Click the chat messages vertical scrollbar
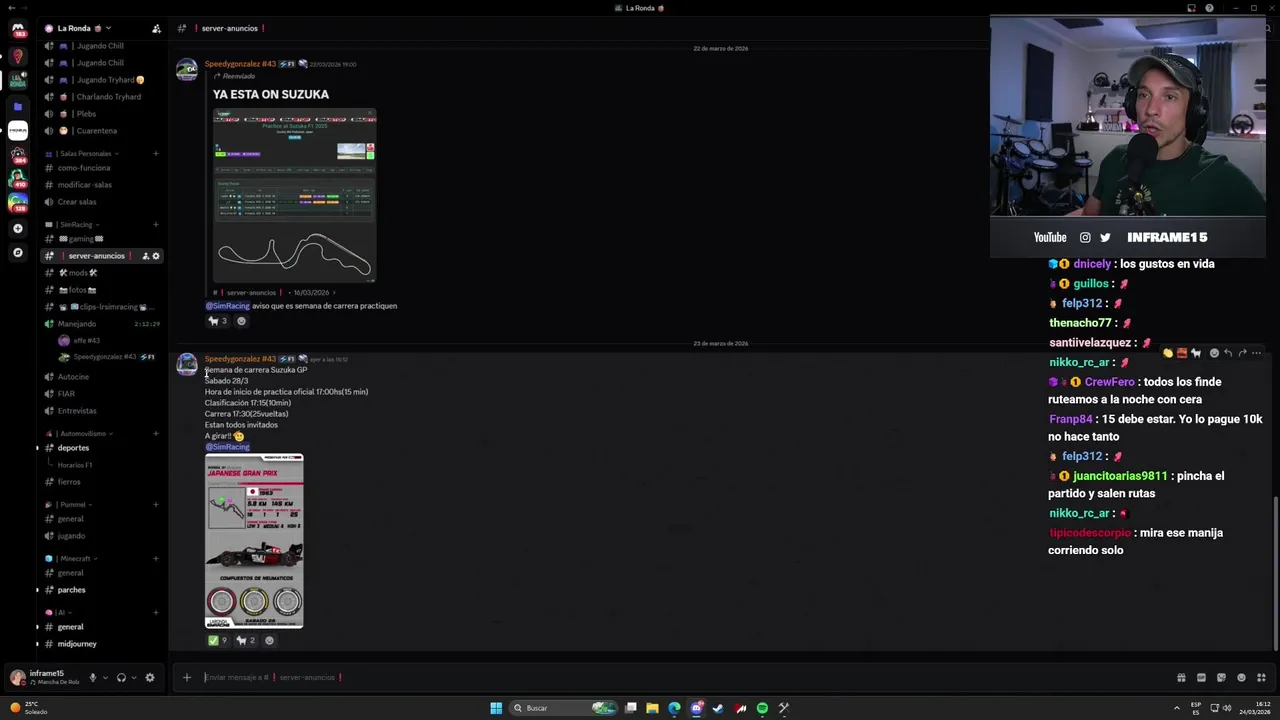 point(1274,575)
